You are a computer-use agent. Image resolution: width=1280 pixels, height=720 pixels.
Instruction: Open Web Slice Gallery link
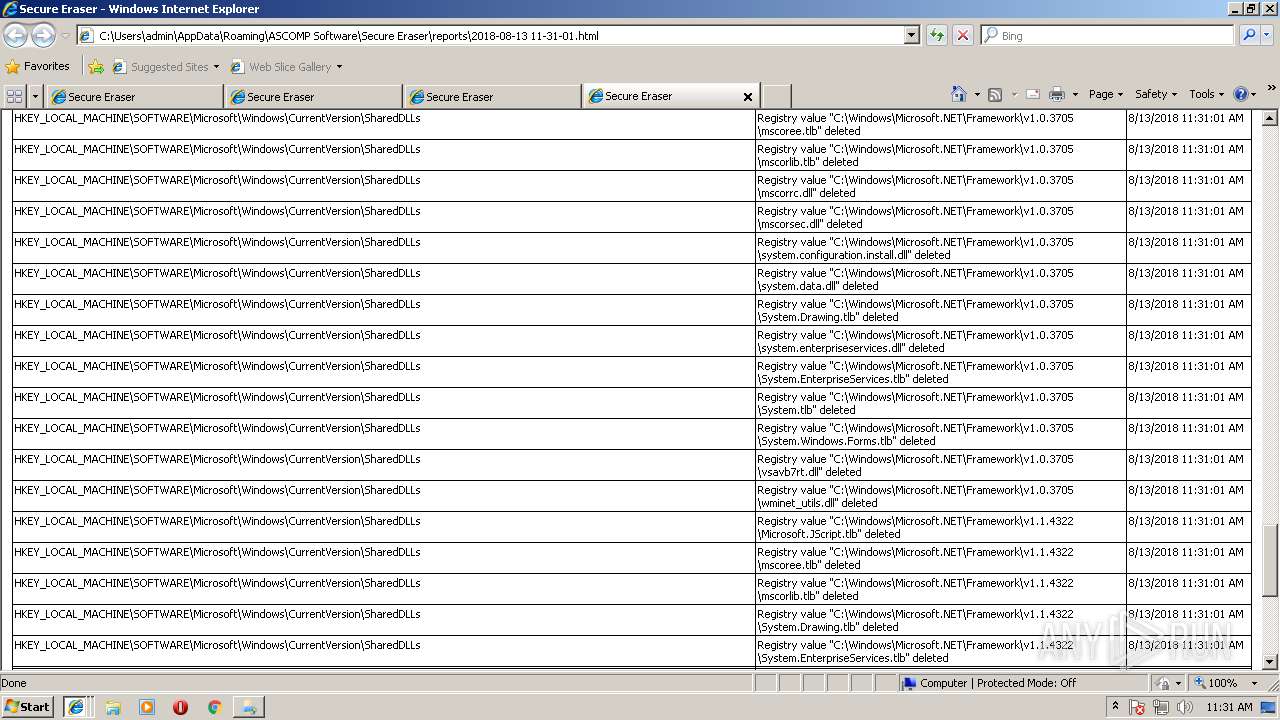(x=286, y=67)
